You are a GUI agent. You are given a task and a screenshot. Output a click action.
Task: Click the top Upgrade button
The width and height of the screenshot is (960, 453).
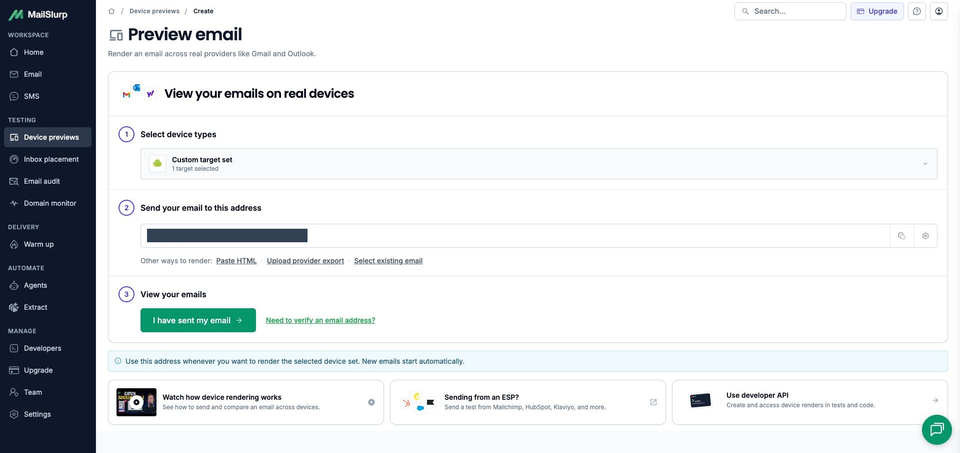[877, 11]
